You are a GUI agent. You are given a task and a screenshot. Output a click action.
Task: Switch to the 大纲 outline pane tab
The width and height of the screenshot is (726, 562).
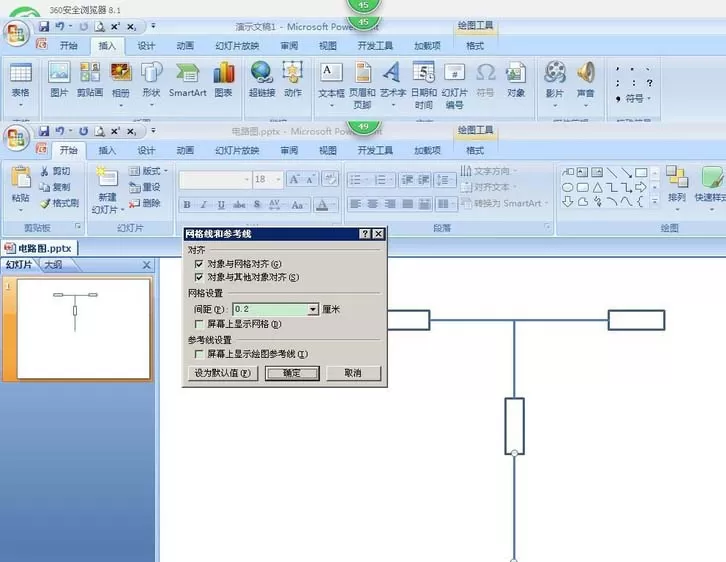tap(53, 265)
